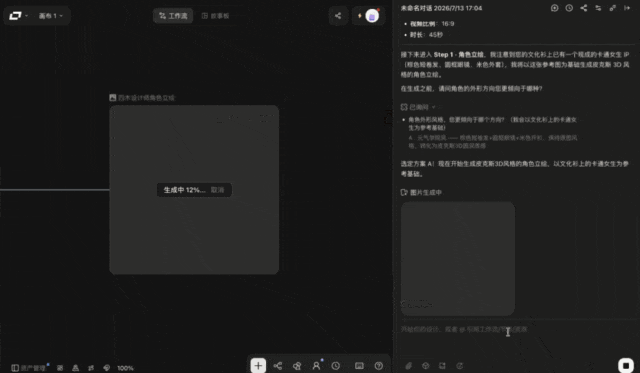Click the keyboard icon in bottom toolbar
The width and height of the screenshot is (640, 373).
coord(359,366)
